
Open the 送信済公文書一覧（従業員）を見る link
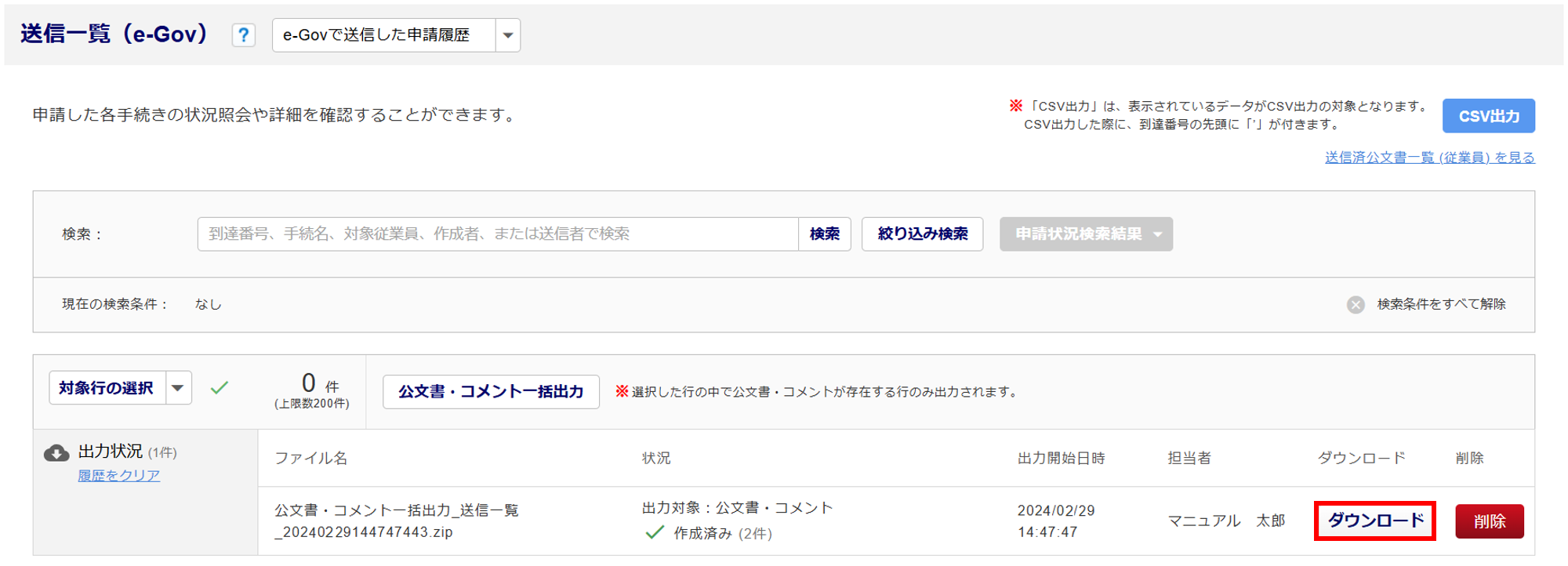[x=1429, y=158]
